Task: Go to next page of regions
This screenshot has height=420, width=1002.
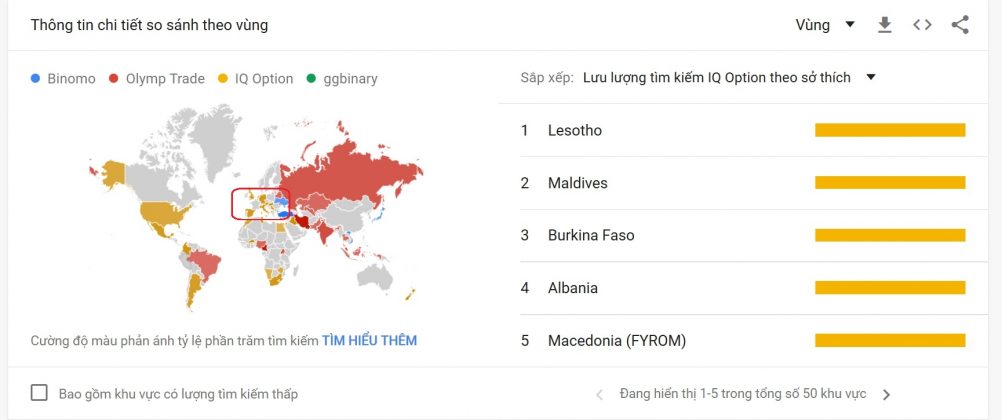Action: pyautogui.click(x=886, y=394)
